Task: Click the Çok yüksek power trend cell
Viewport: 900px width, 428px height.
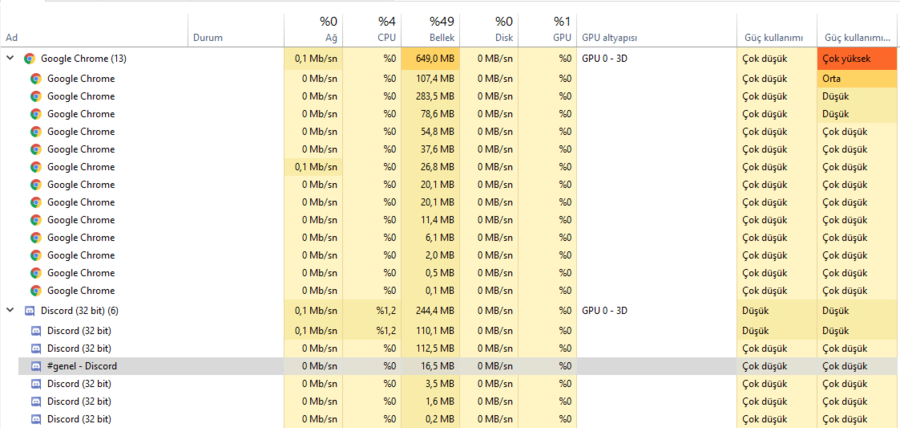Action: click(857, 59)
